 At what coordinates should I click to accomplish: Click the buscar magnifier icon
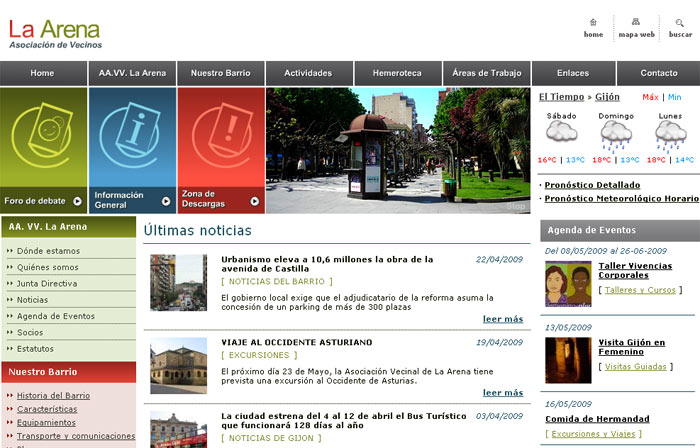680,22
